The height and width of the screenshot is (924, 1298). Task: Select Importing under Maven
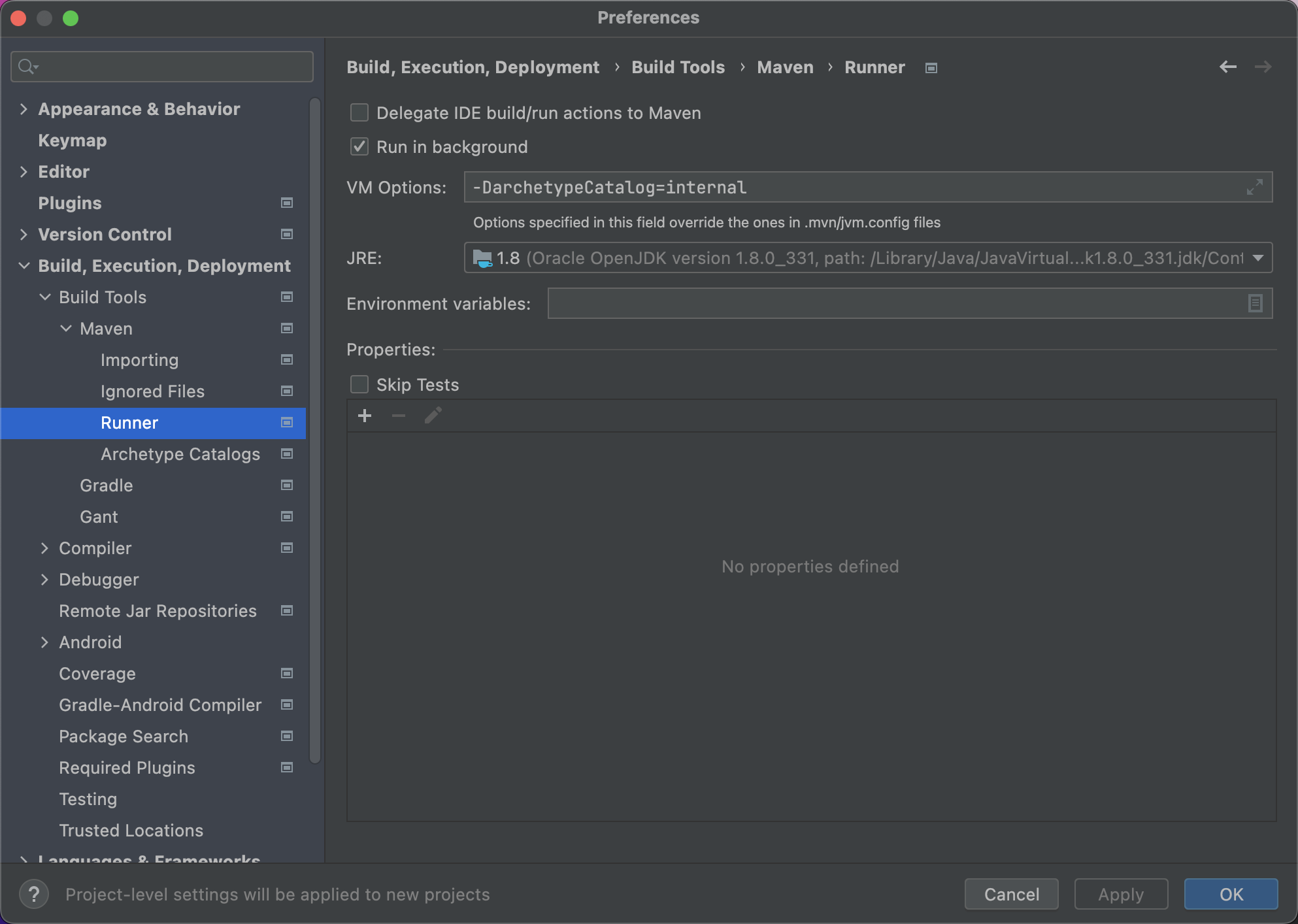[139, 359]
